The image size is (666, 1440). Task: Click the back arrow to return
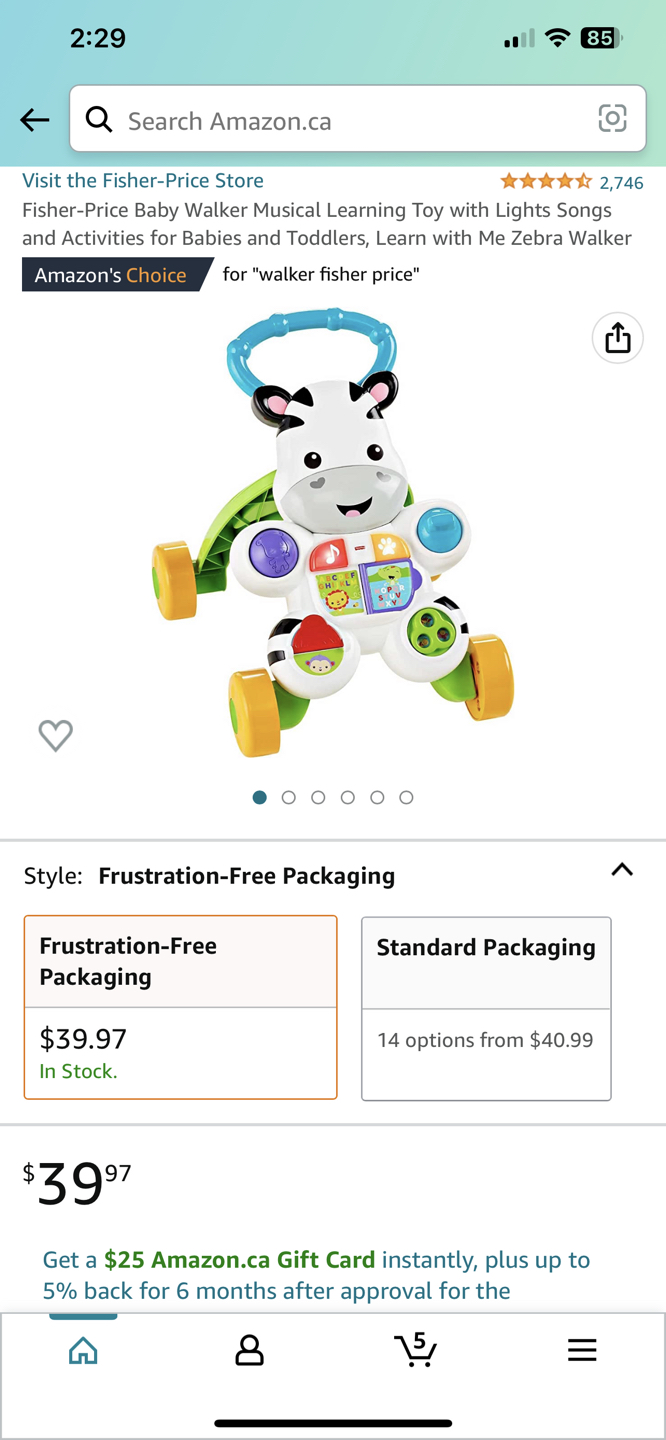(34, 119)
